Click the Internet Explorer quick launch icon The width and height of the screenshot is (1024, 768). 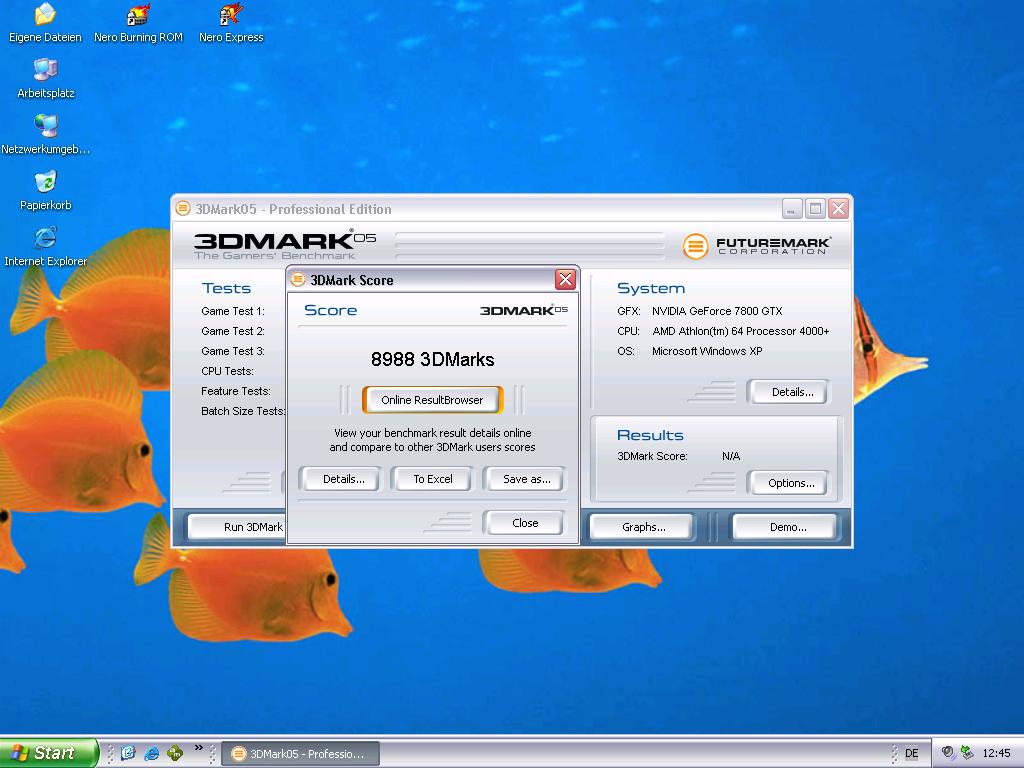pyautogui.click(x=152, y=754)
